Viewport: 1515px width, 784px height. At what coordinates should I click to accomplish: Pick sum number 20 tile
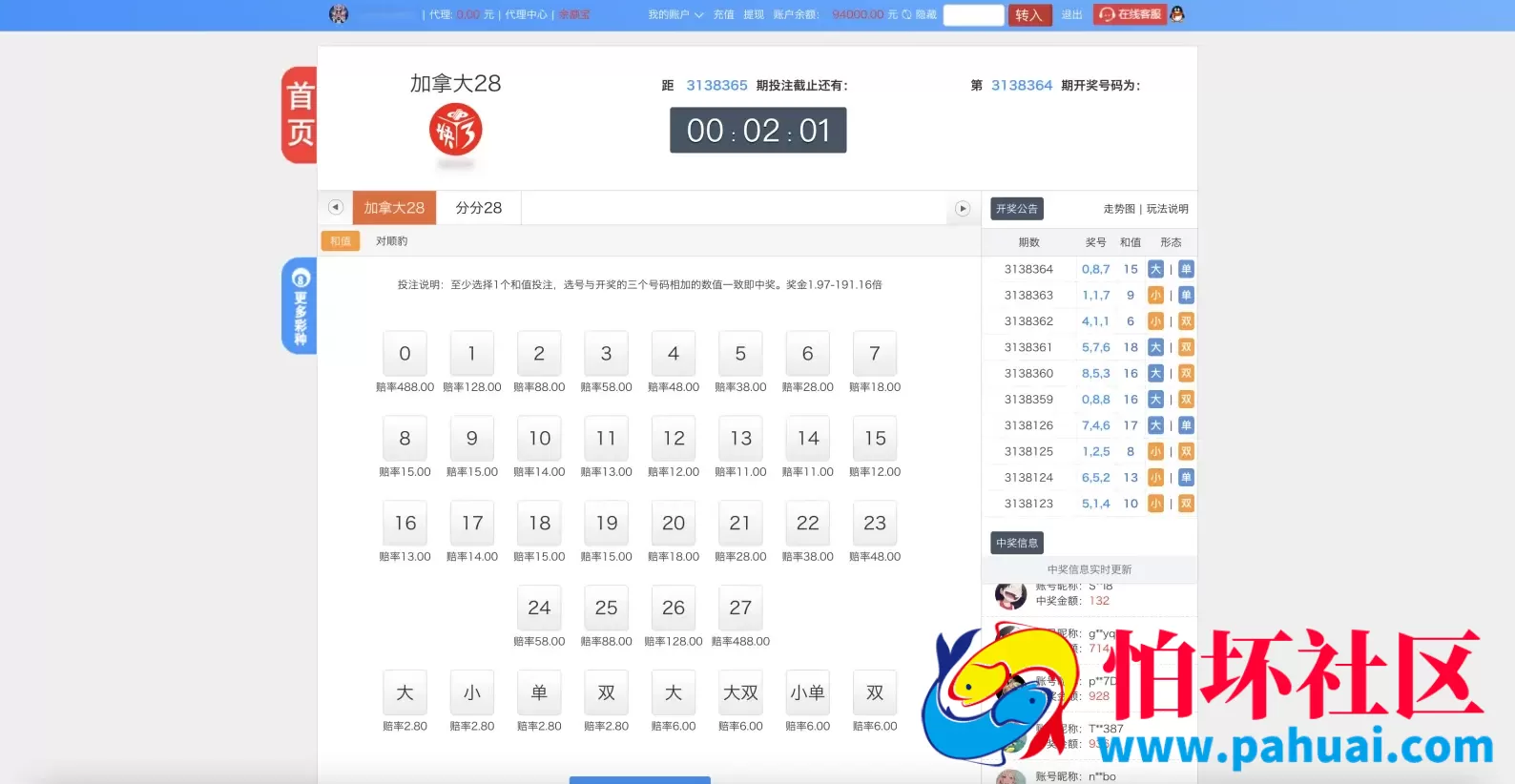coord(674,524)
